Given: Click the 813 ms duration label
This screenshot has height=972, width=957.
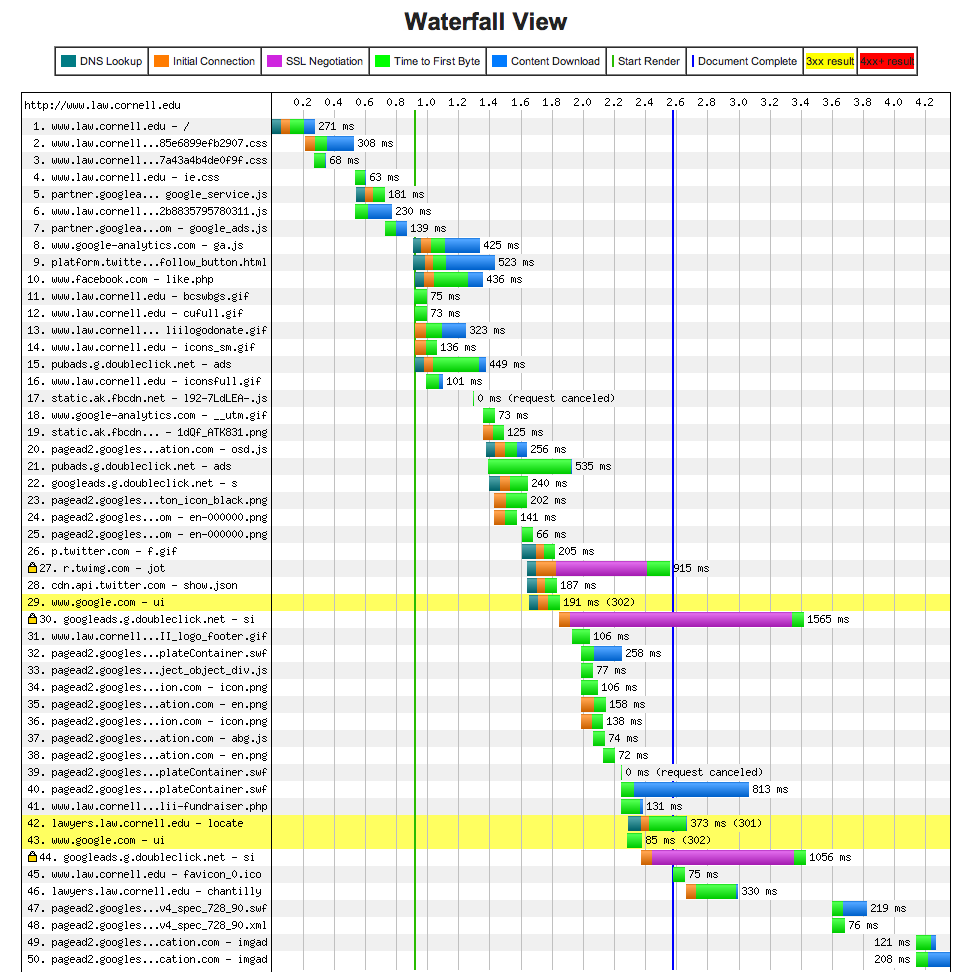Looking at the screenshot, I should [770, 789].
